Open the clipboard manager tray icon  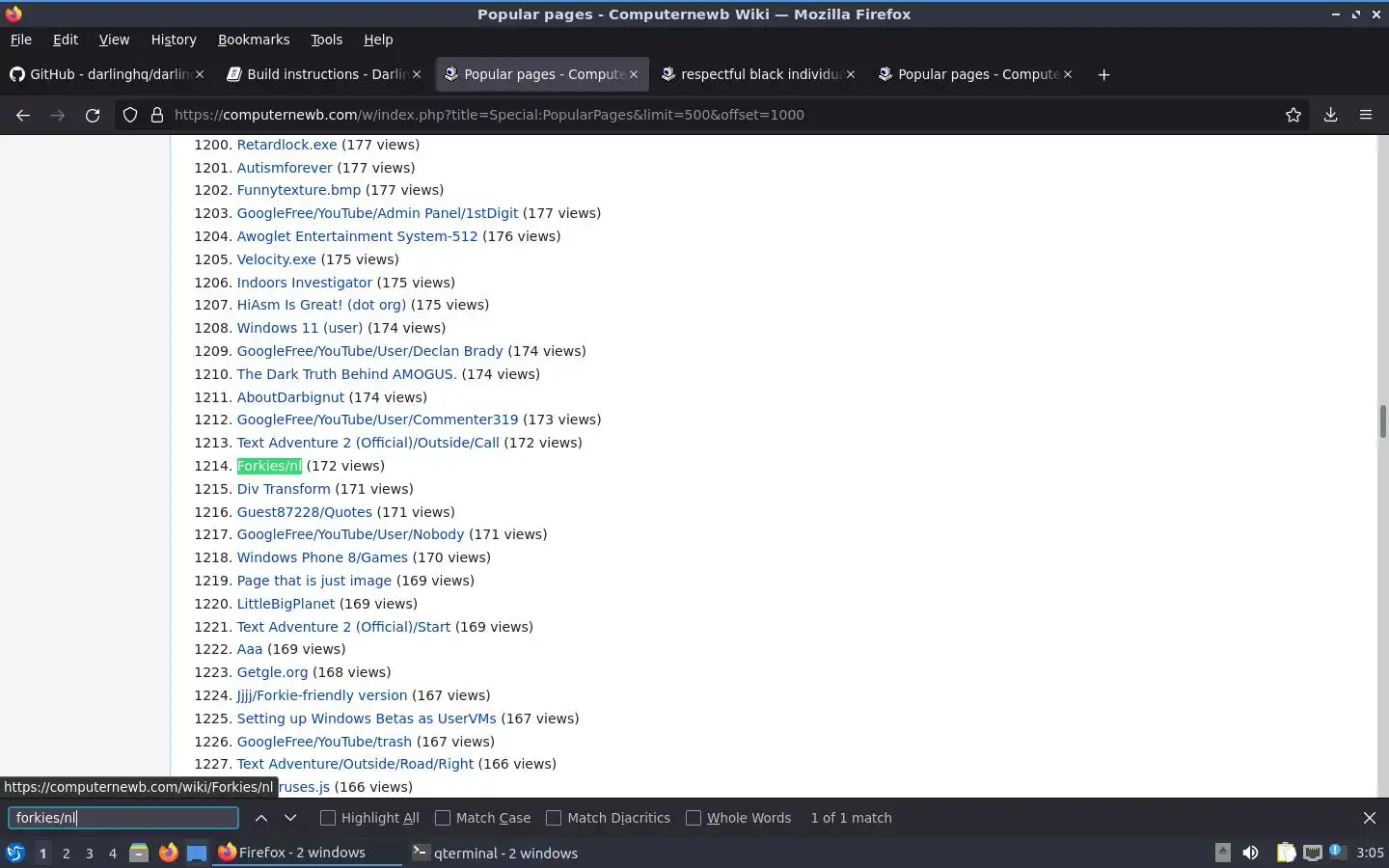tap(1286, 853)
